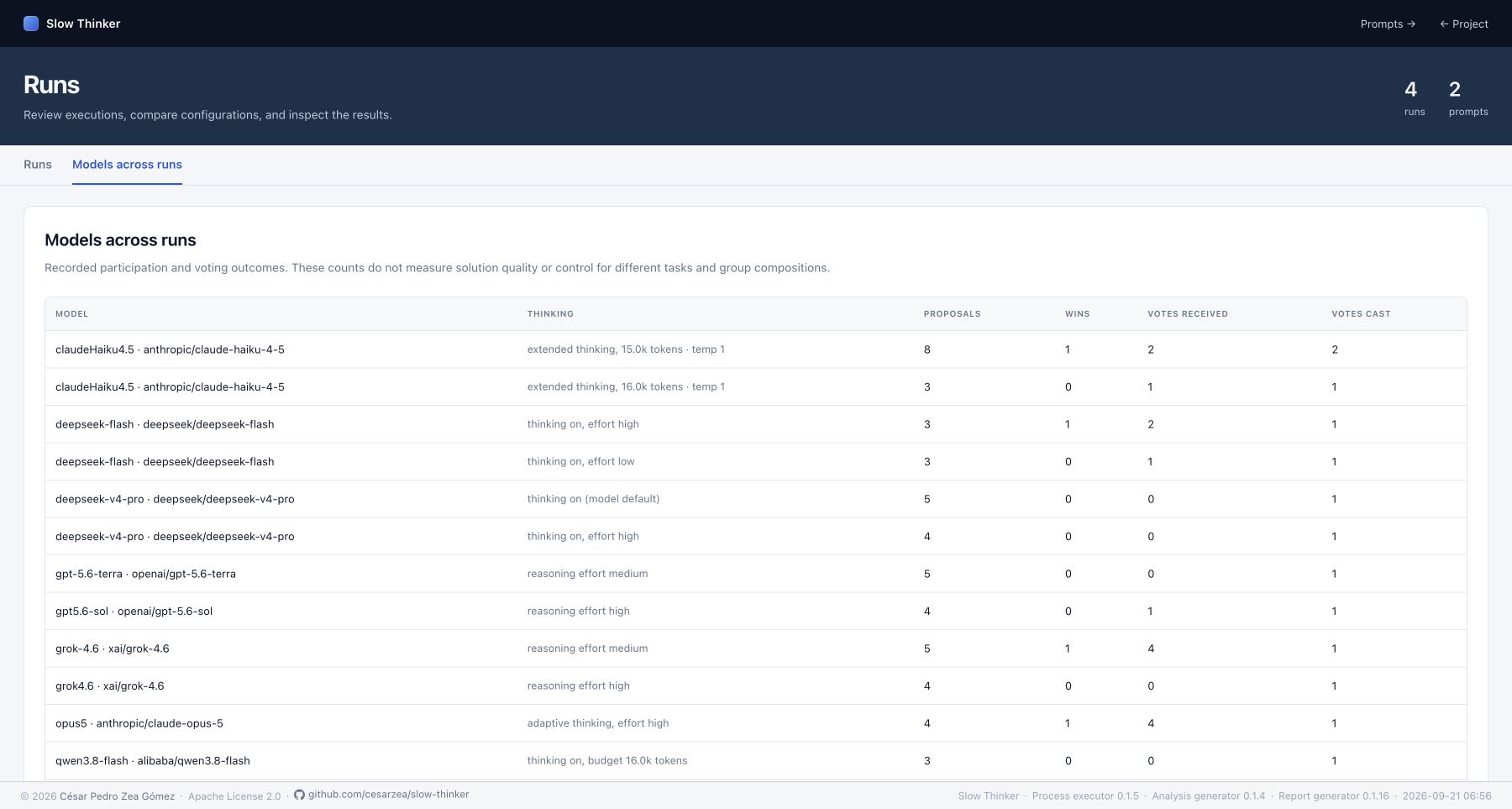Select the Models across runs tab
The width and height of the screenshot is (1512, 809).
point(127,165)
